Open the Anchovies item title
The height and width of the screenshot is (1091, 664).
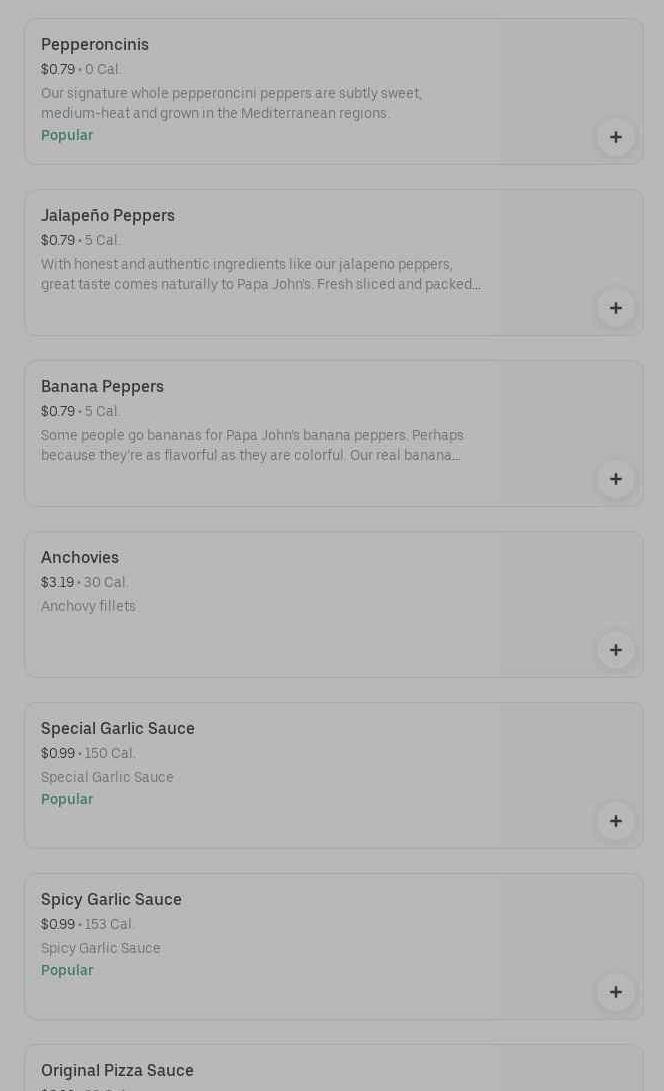pyautogui.click(x=80, y=558)
